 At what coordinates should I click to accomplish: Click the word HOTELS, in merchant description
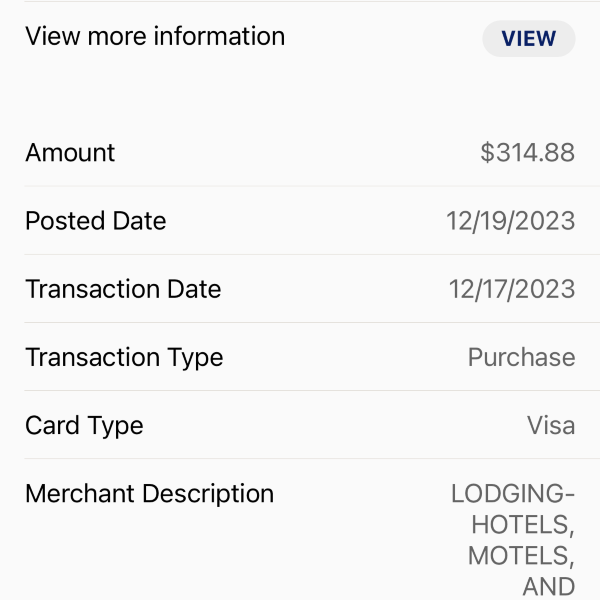tap(523, 524)
